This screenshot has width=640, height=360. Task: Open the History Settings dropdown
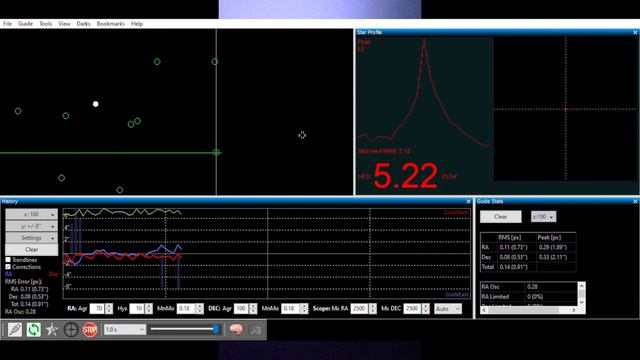click(x=31, y=238)
